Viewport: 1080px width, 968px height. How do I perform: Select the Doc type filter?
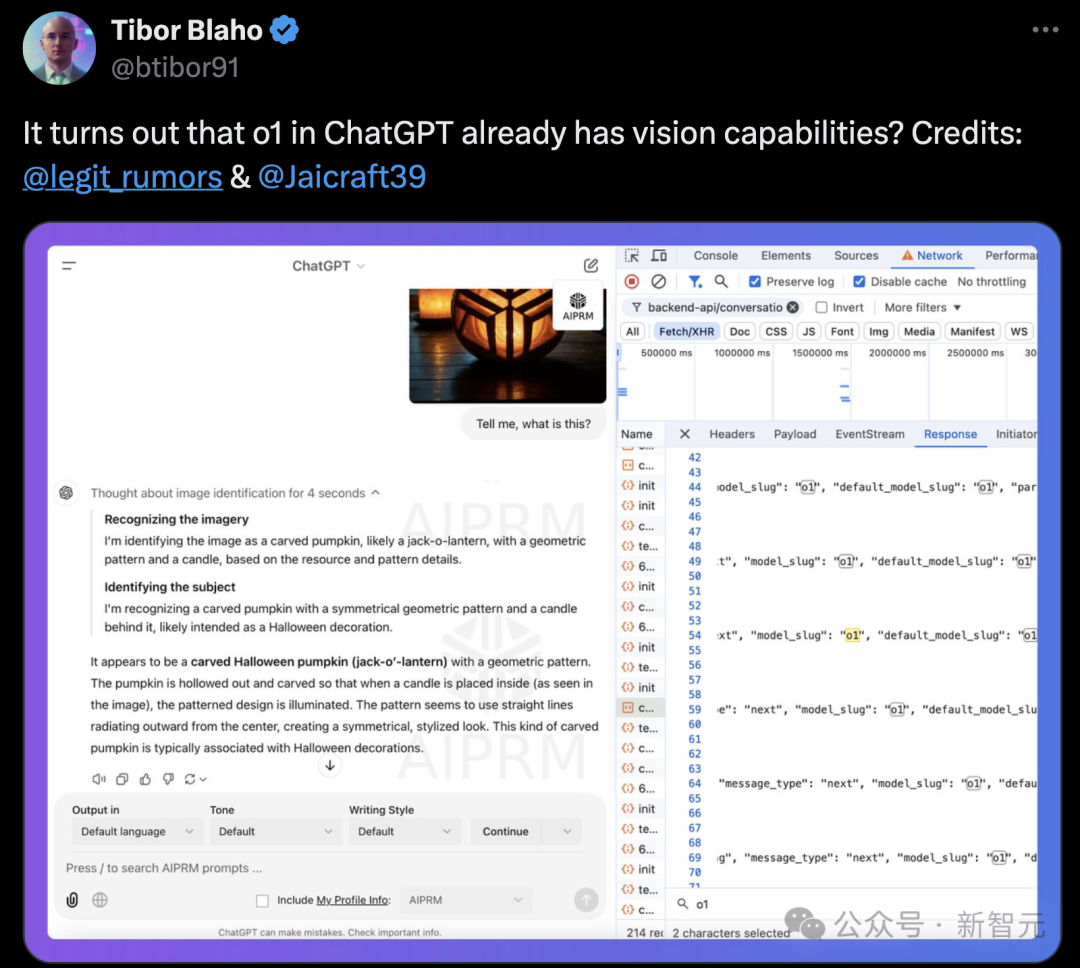point(740,331)
